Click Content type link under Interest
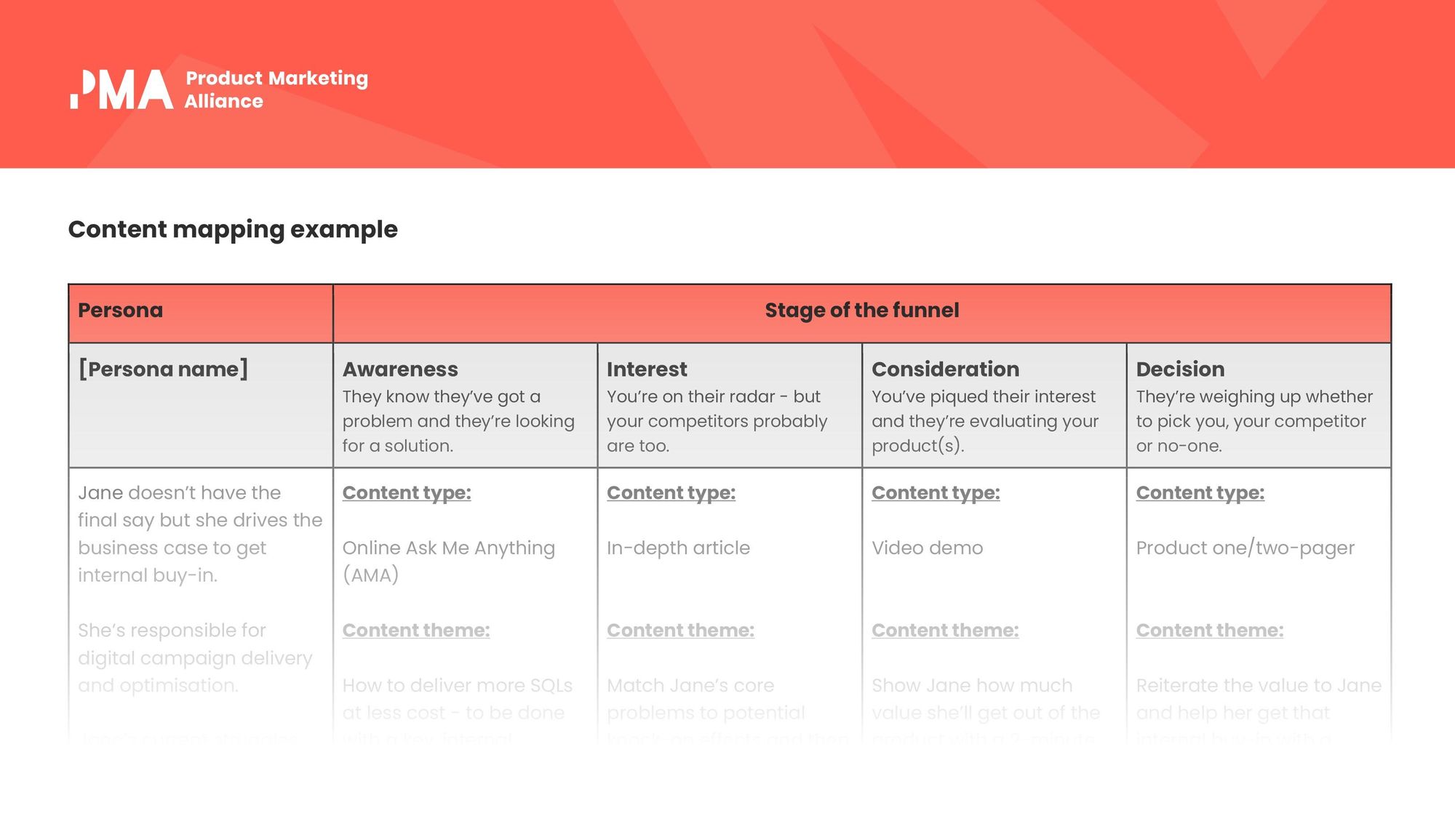This screenshot has width=1455, height=840. pyautogui.click(x=671, y=493)
